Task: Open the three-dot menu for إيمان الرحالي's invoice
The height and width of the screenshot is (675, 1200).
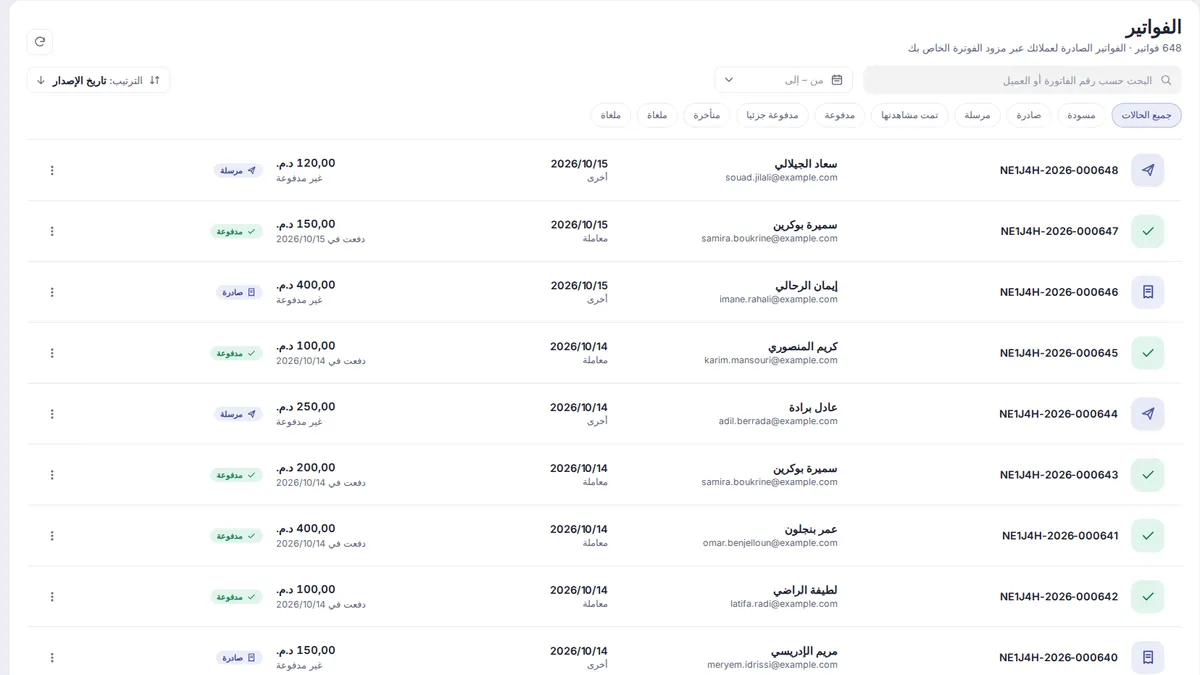Action: point(52,292)
